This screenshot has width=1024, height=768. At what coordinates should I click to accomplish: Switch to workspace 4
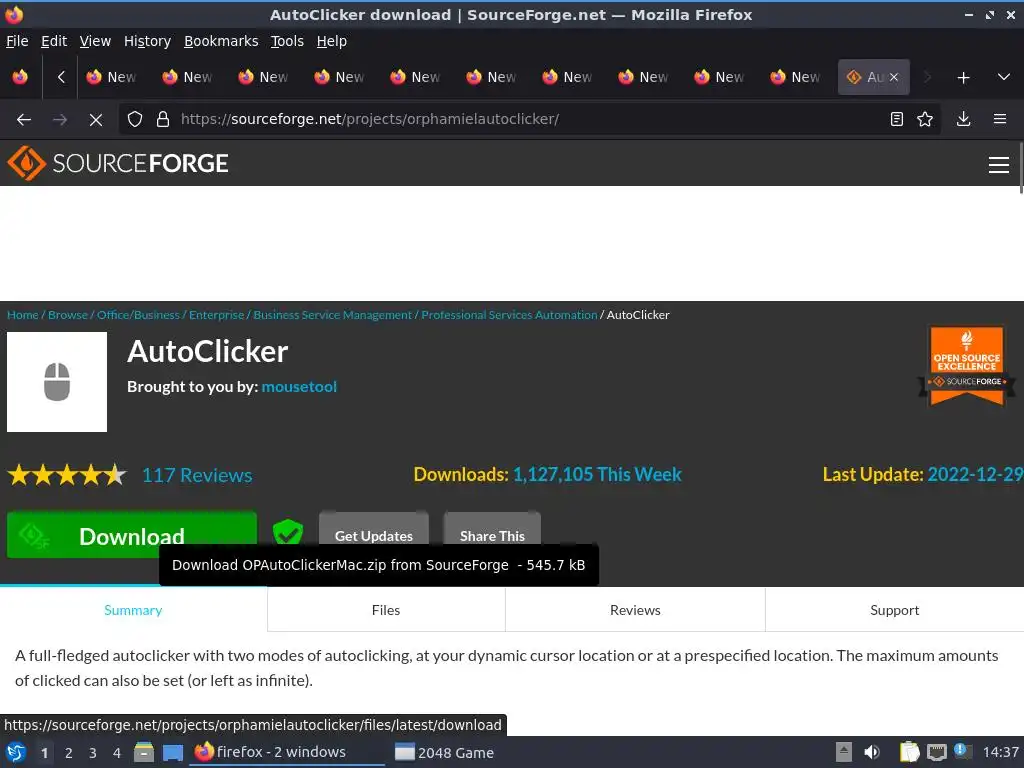(x=117, y=753)
